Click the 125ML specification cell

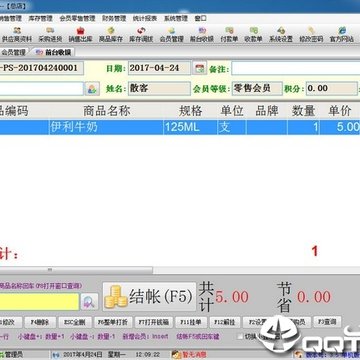point(190,127)
